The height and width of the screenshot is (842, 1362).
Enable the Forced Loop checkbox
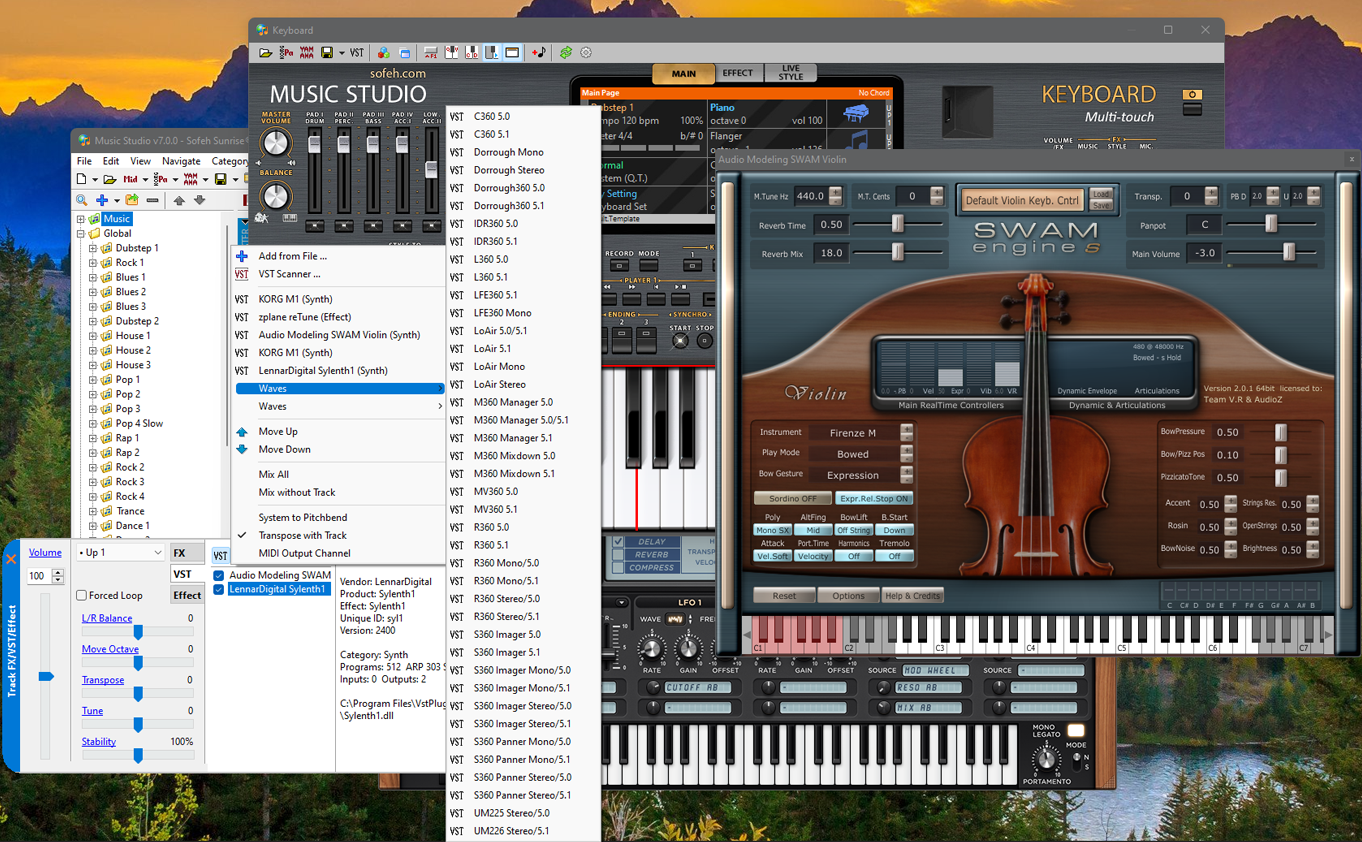(82, 596)
